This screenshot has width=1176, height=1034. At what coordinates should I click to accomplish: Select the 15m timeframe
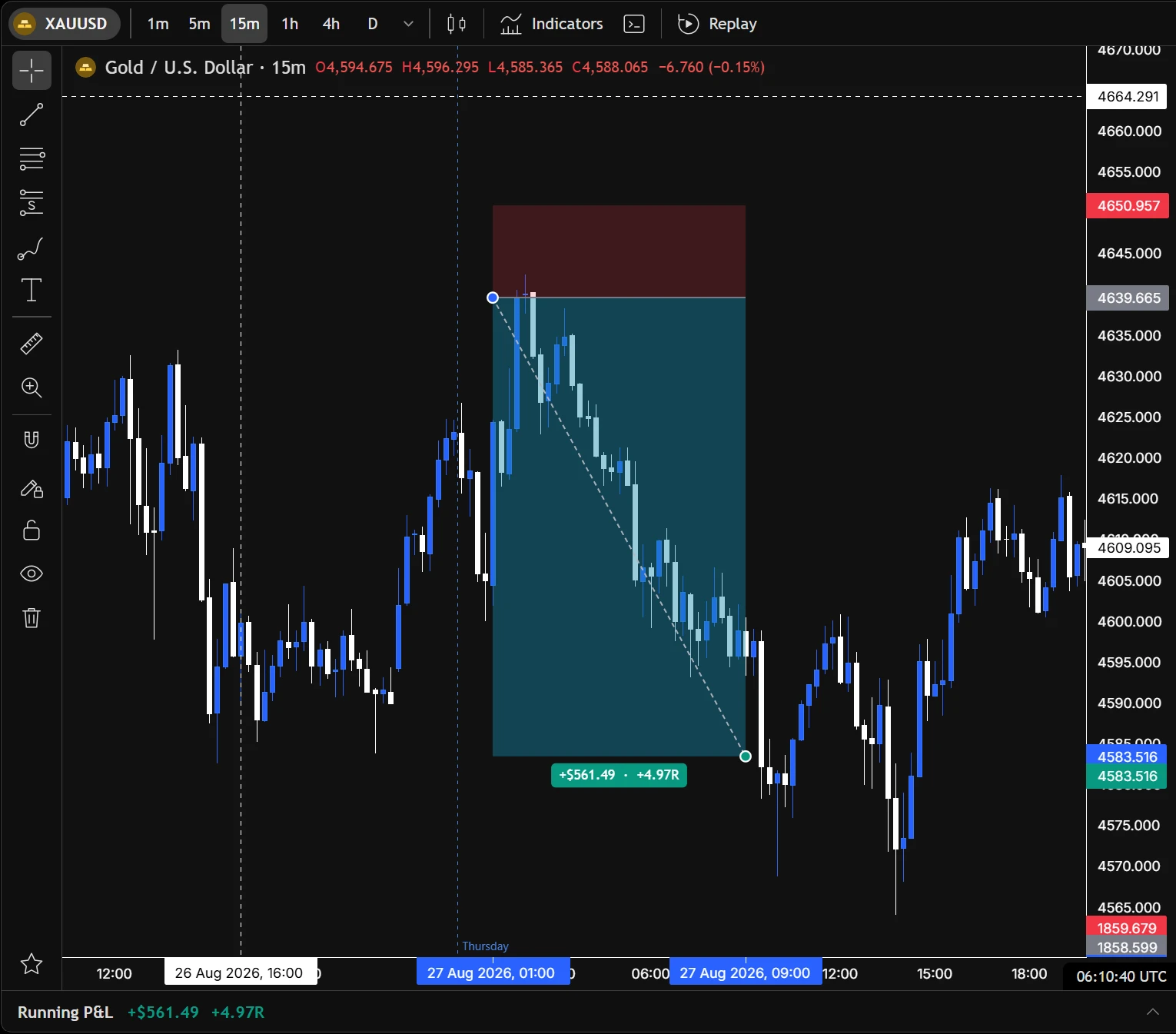click(x=244, y=24)
